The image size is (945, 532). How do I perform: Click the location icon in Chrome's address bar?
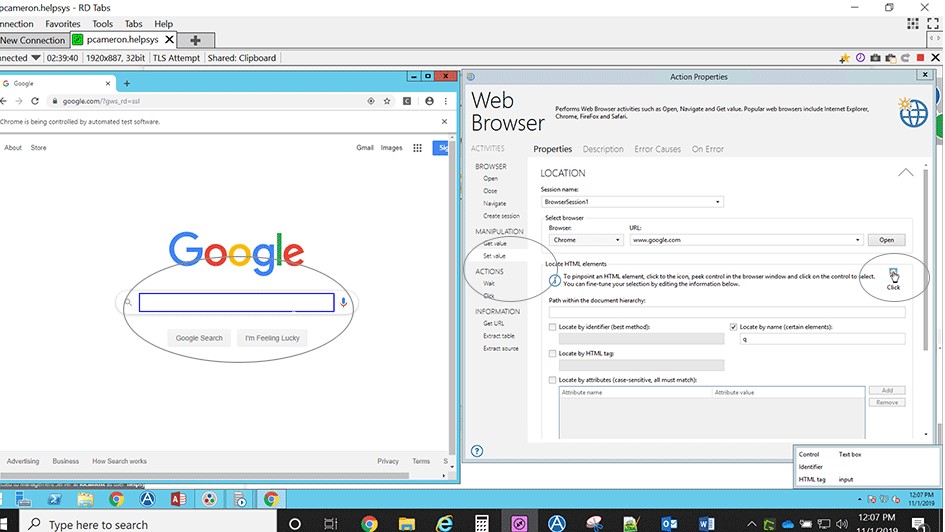coord(371,101)
